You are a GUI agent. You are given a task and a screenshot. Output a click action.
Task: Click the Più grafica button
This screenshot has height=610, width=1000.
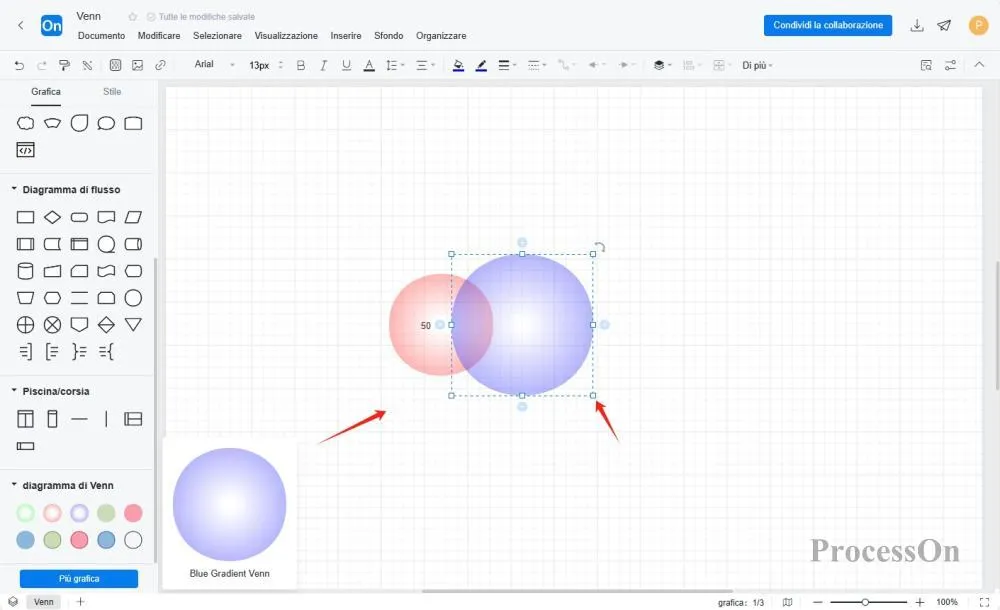tap(78, 578)
